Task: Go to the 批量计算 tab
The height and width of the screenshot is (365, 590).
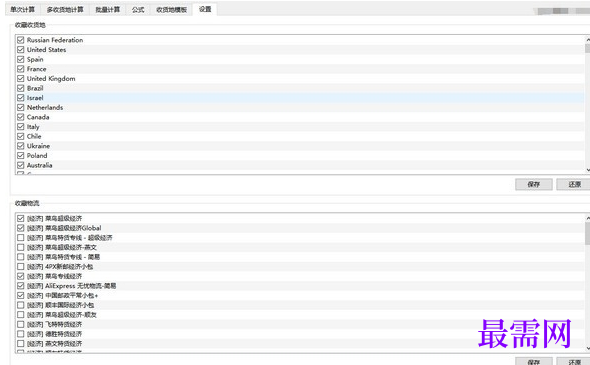Action: coord(108,9)
